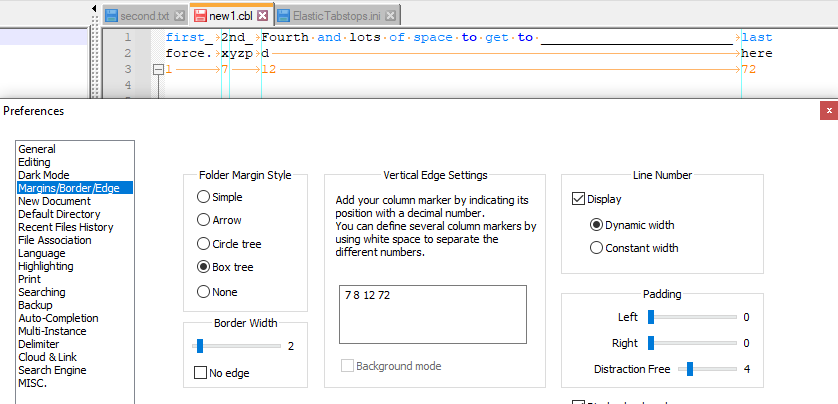Open the Search Engine settings category
838x404 pixels.
[52, 370]
